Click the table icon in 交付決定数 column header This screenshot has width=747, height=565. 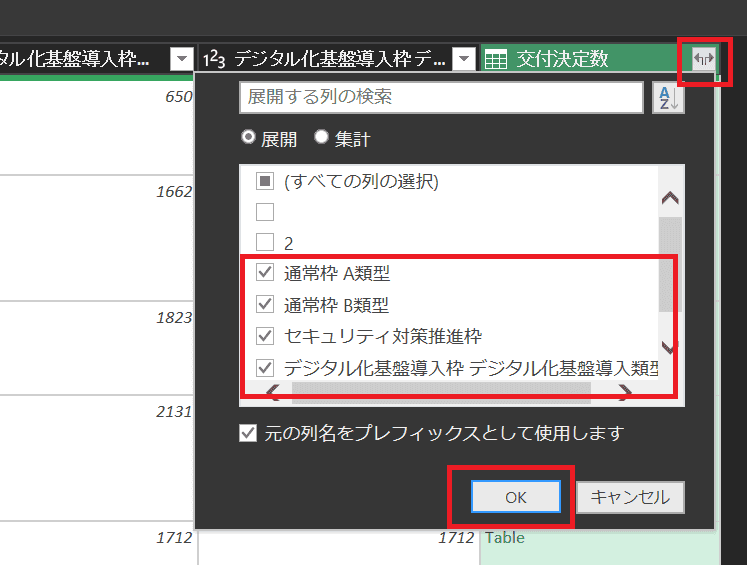pos(496,60)
